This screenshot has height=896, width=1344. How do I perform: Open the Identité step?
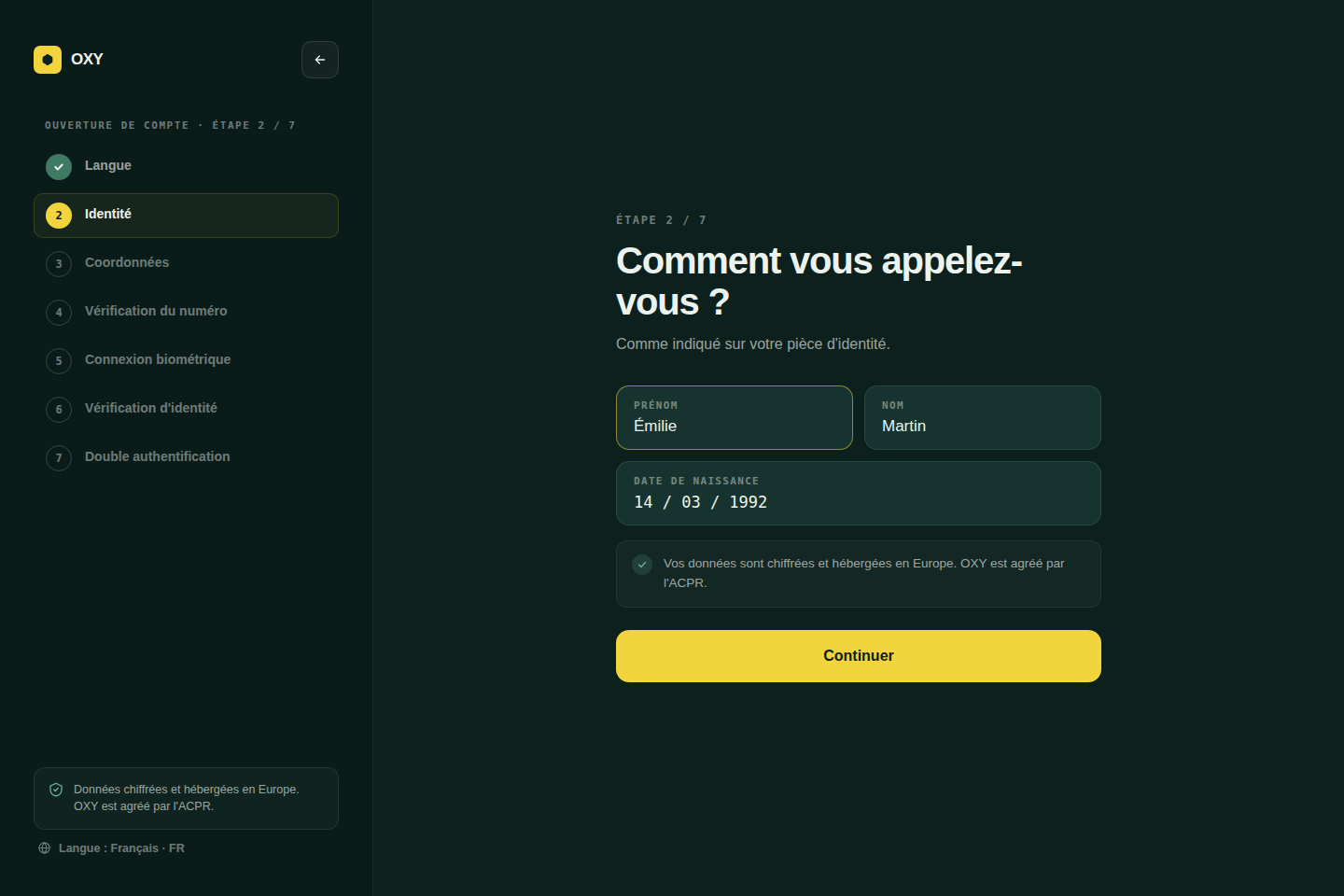click(x=186, y=216)
